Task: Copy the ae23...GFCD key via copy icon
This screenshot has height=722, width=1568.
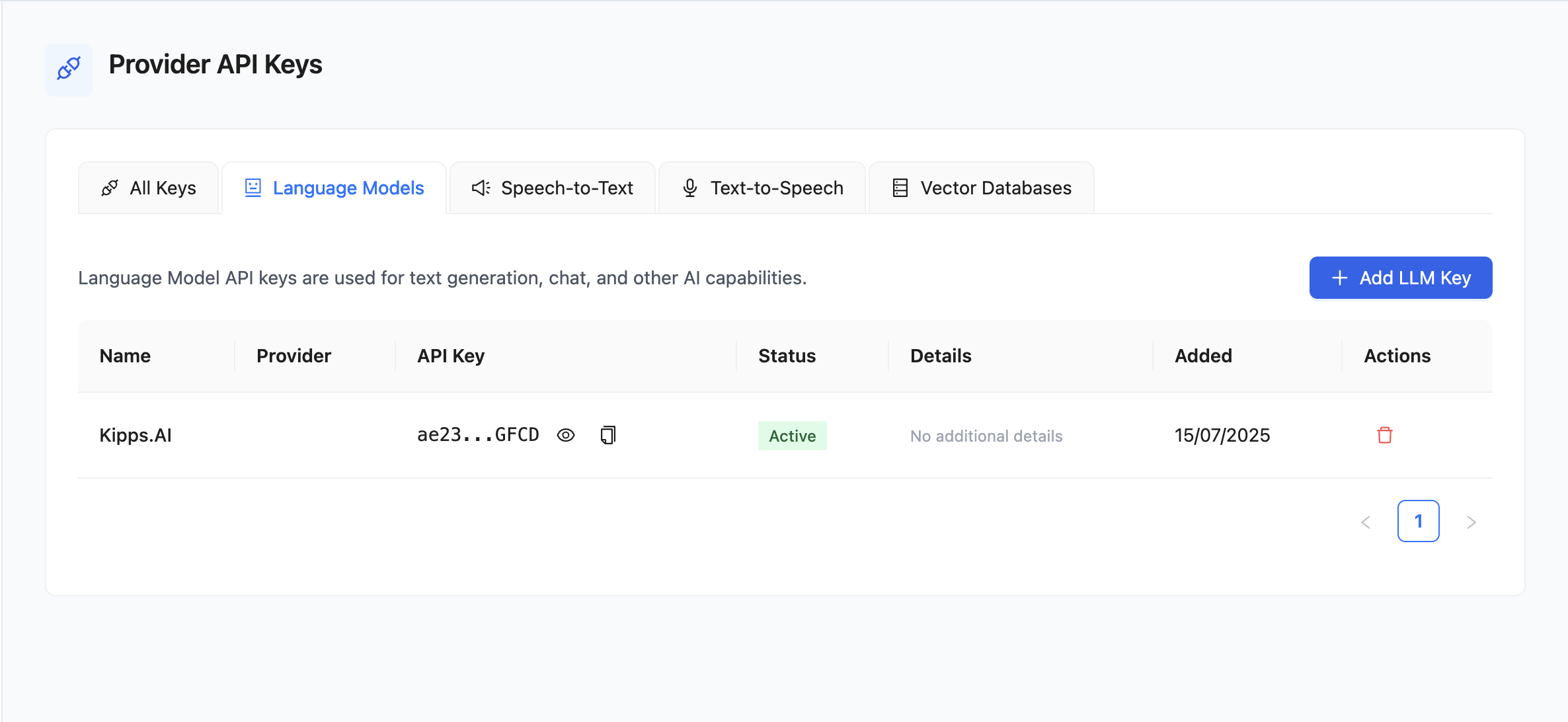Action: [x=608, y=435]
